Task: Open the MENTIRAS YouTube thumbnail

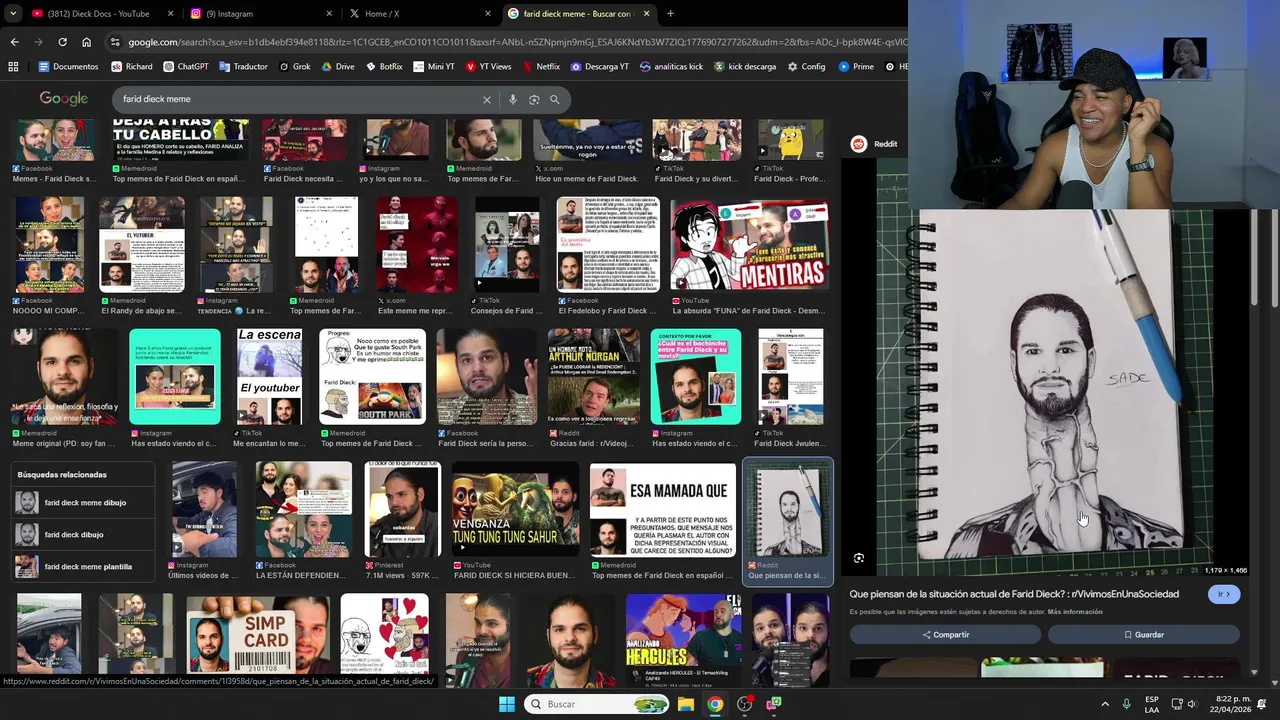Action: (749, 245)
